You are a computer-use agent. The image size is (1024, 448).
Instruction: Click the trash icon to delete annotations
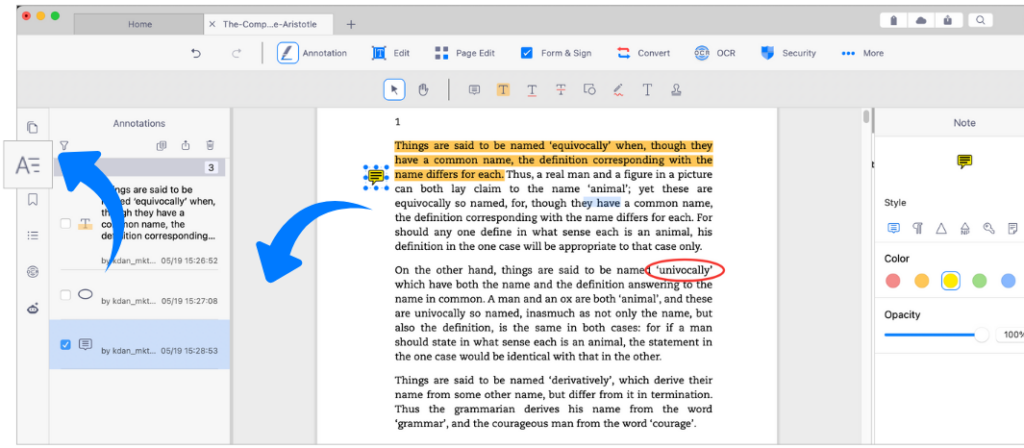tap(210, 146)
